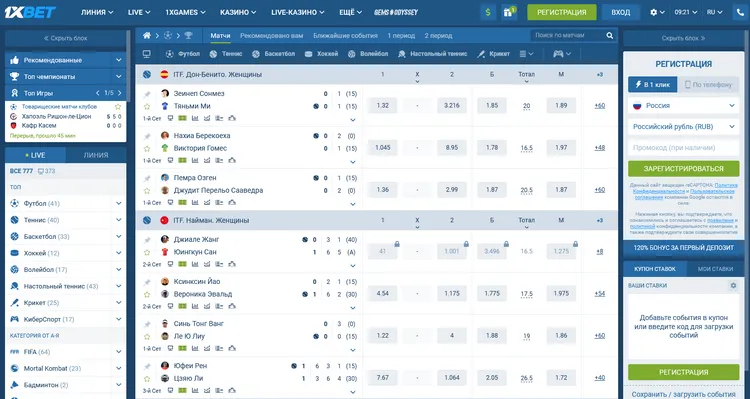Select Хоккей sport filter
750x399 pixels.
[321, 54]
